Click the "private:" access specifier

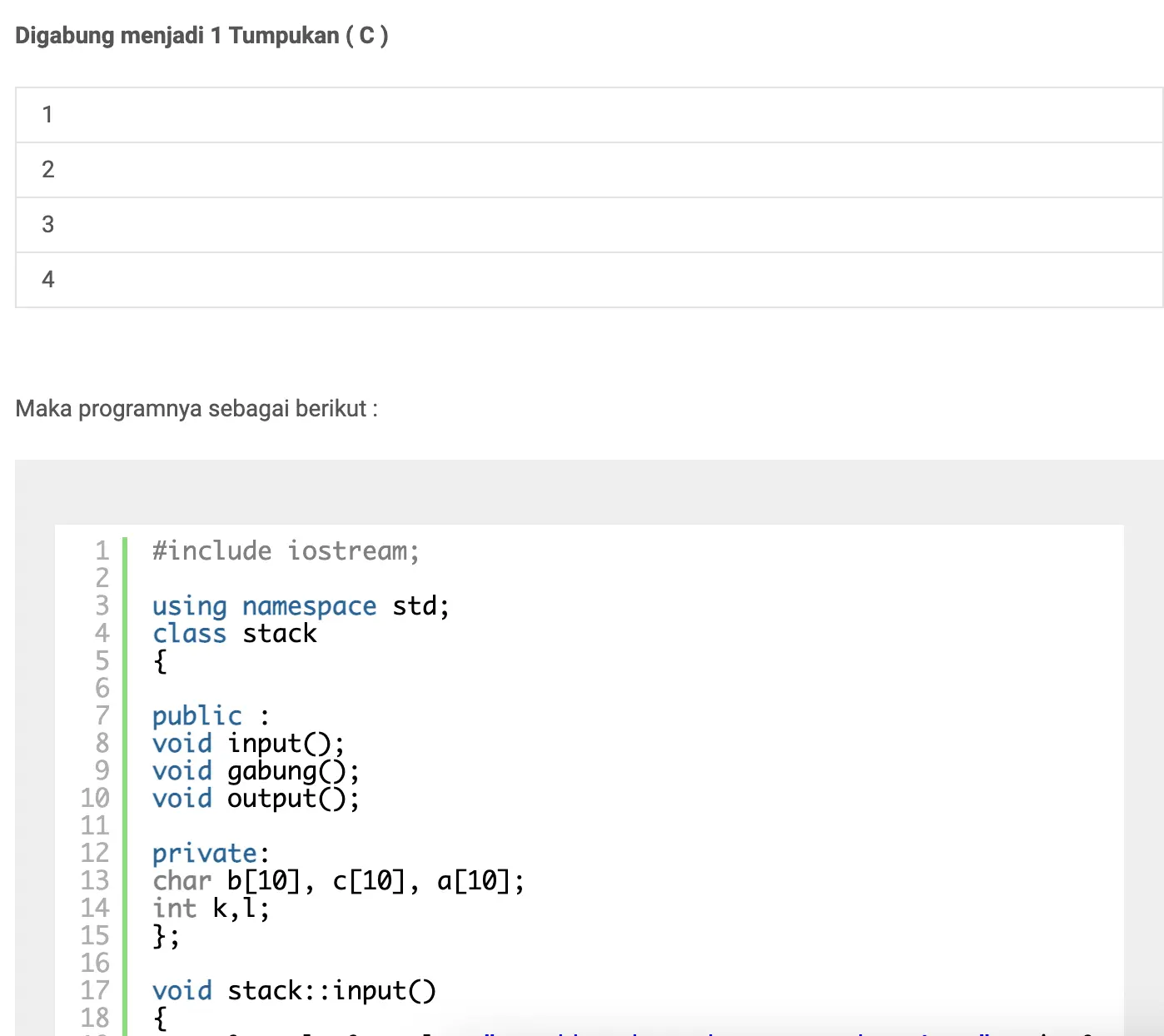(x=211, y=854)
